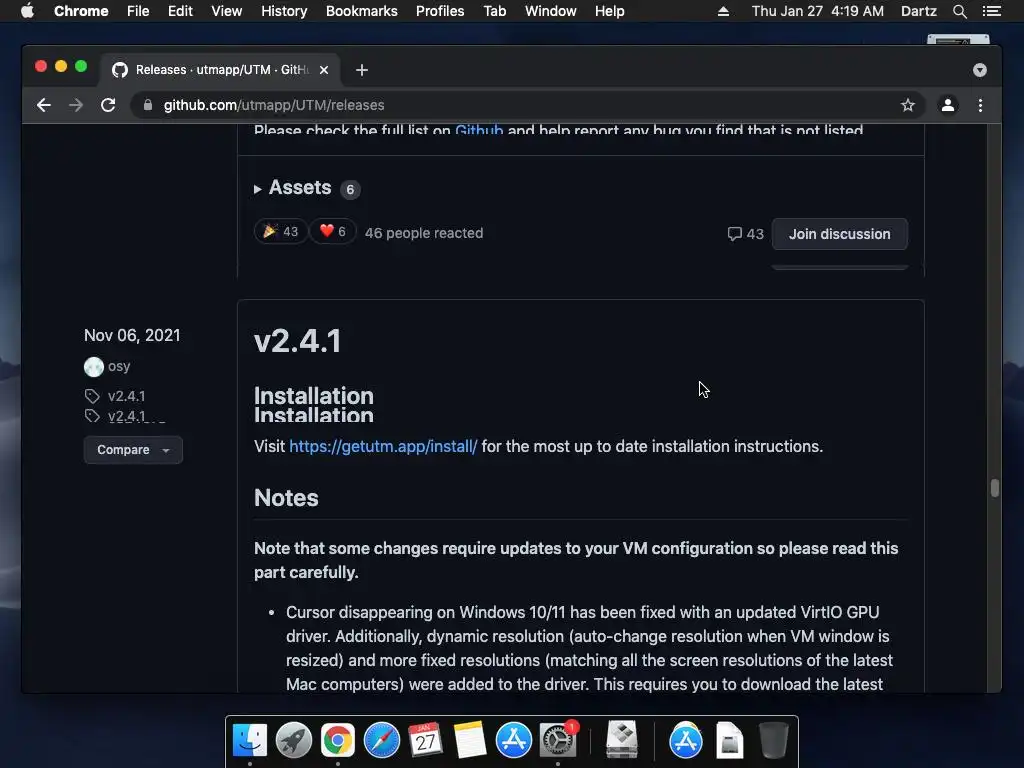Expand the Assets 6 section
This screenshot has width=1024, height=768.
[306, 188]
